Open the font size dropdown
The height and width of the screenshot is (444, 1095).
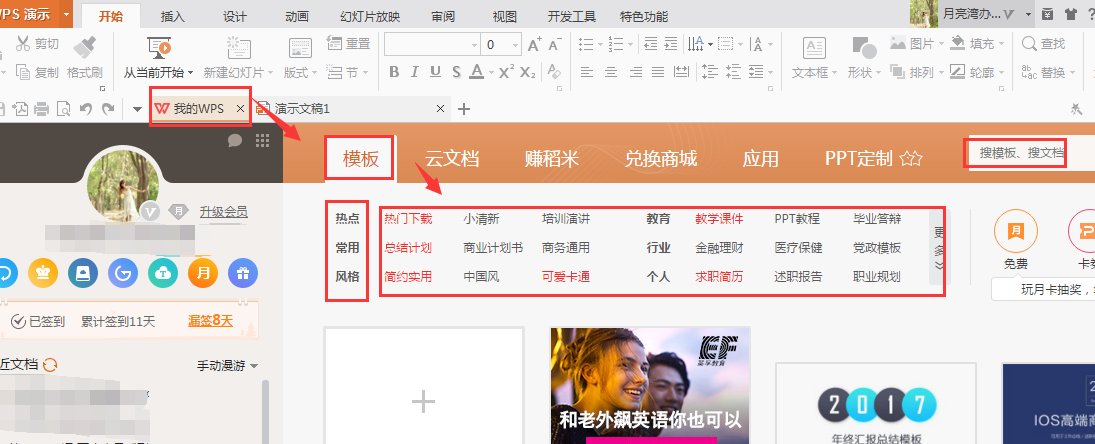[x=516, y=45]
